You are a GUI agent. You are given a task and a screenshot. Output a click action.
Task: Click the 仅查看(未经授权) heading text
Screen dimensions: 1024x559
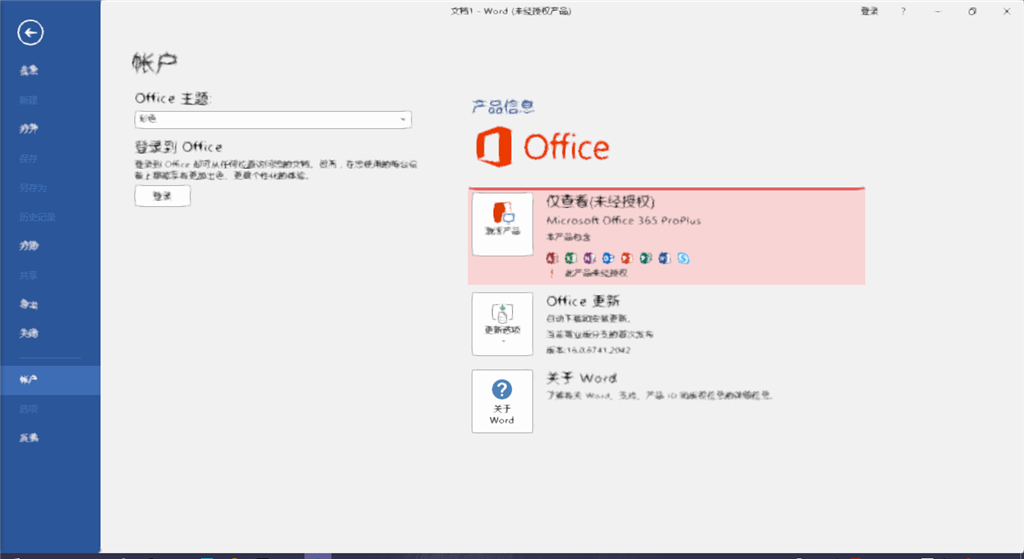point(600,202)
